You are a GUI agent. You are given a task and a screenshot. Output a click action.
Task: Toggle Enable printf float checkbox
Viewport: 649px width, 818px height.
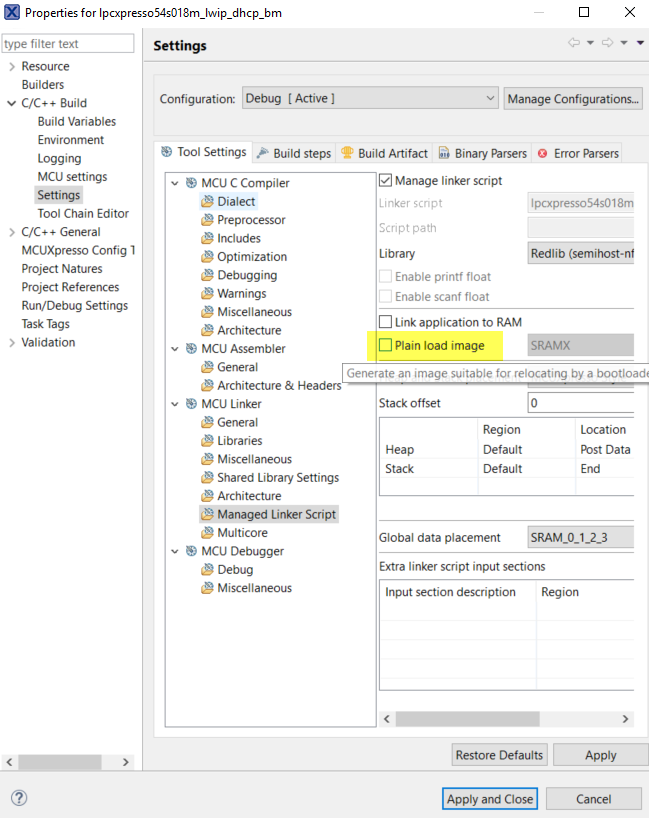386,276
